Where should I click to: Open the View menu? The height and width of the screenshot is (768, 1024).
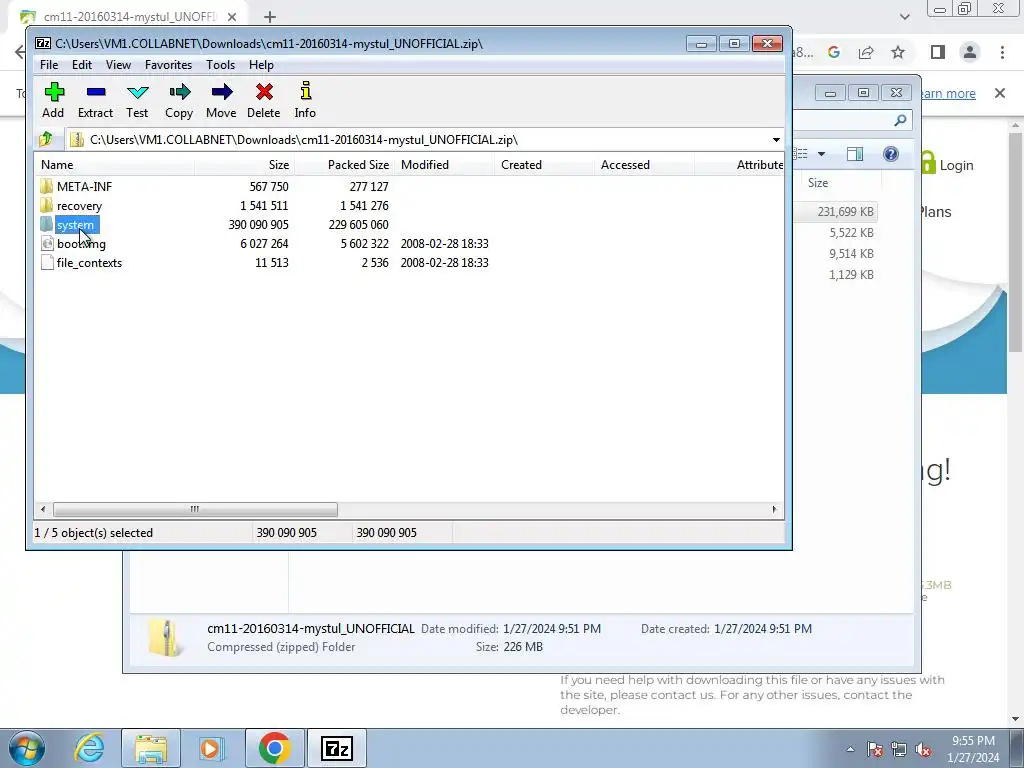tap(118, 65)
